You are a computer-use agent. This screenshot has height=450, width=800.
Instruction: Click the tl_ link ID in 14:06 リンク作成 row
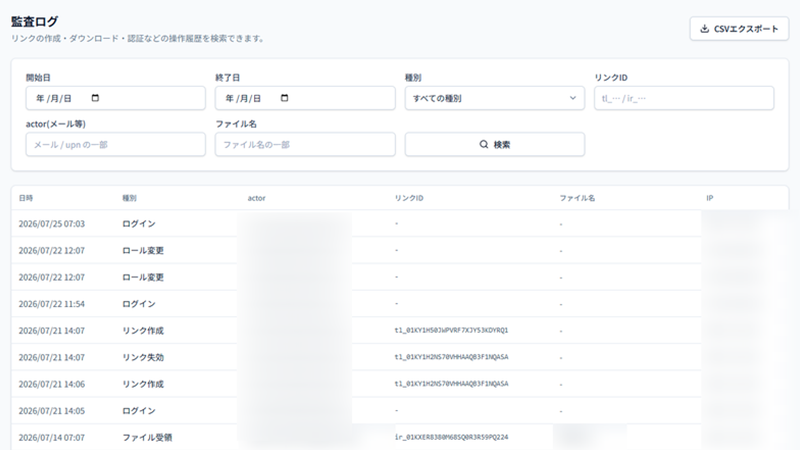[451, 383]
